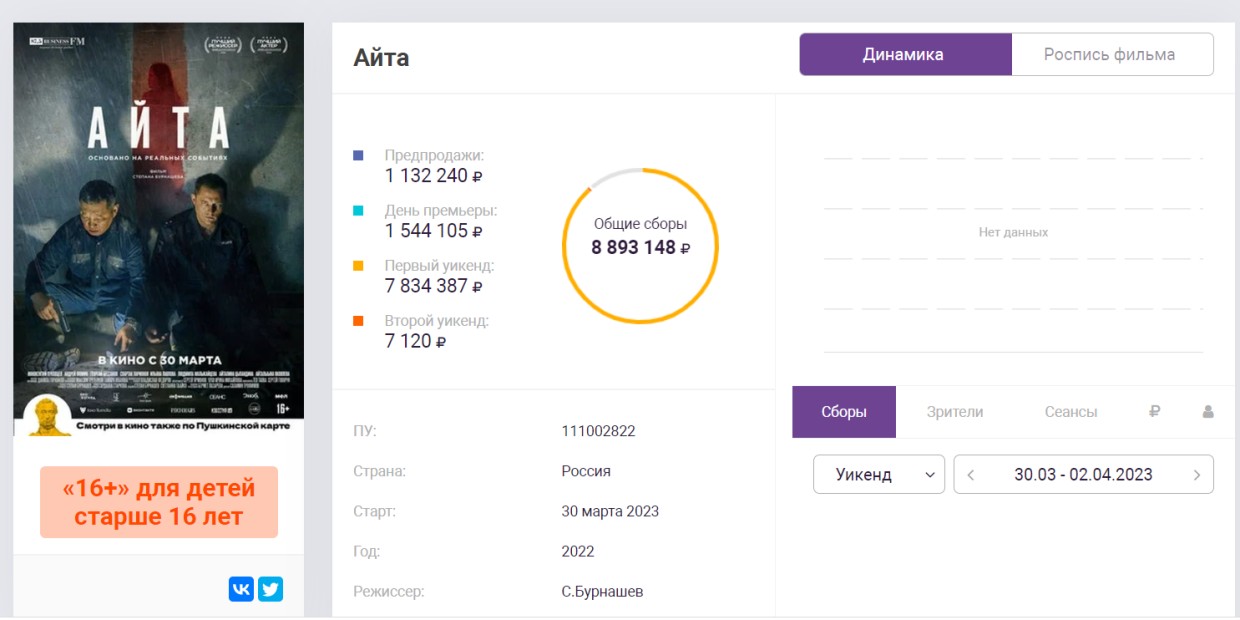
Task: Click the person icon beside Сеансы
Action: (x=1207, y=411)
